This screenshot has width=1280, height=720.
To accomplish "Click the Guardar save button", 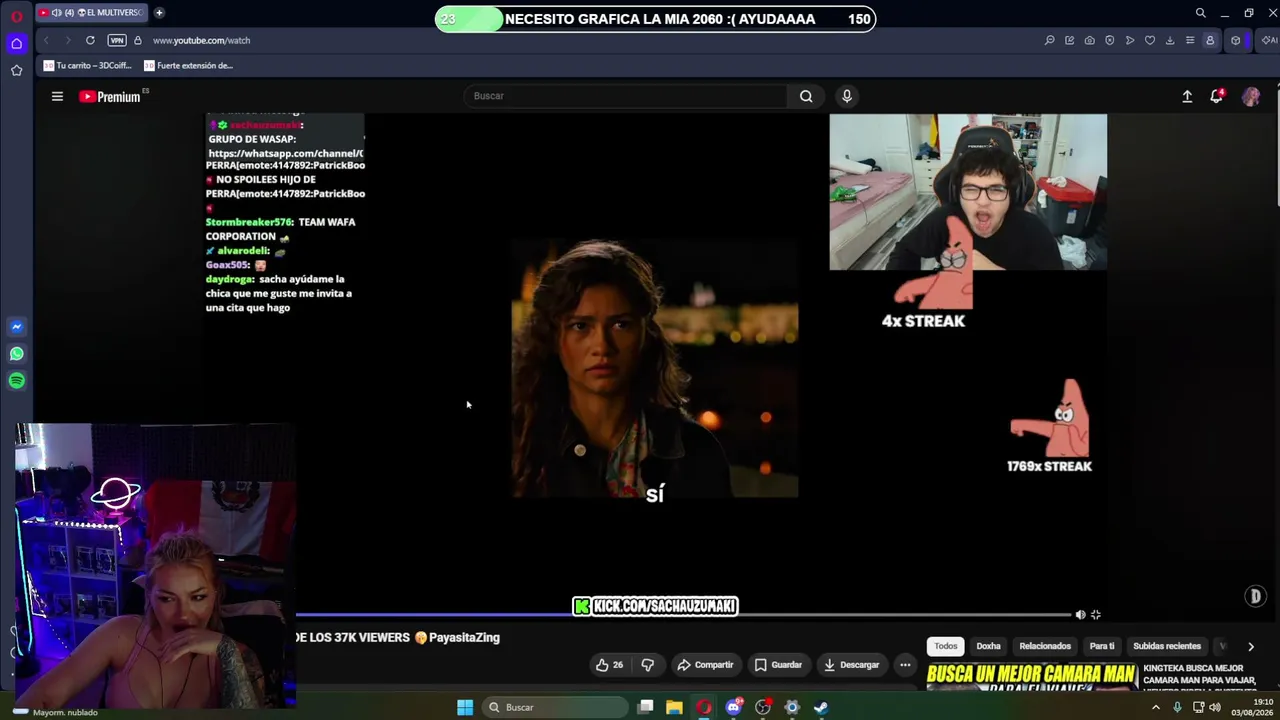I will [778, 665].
